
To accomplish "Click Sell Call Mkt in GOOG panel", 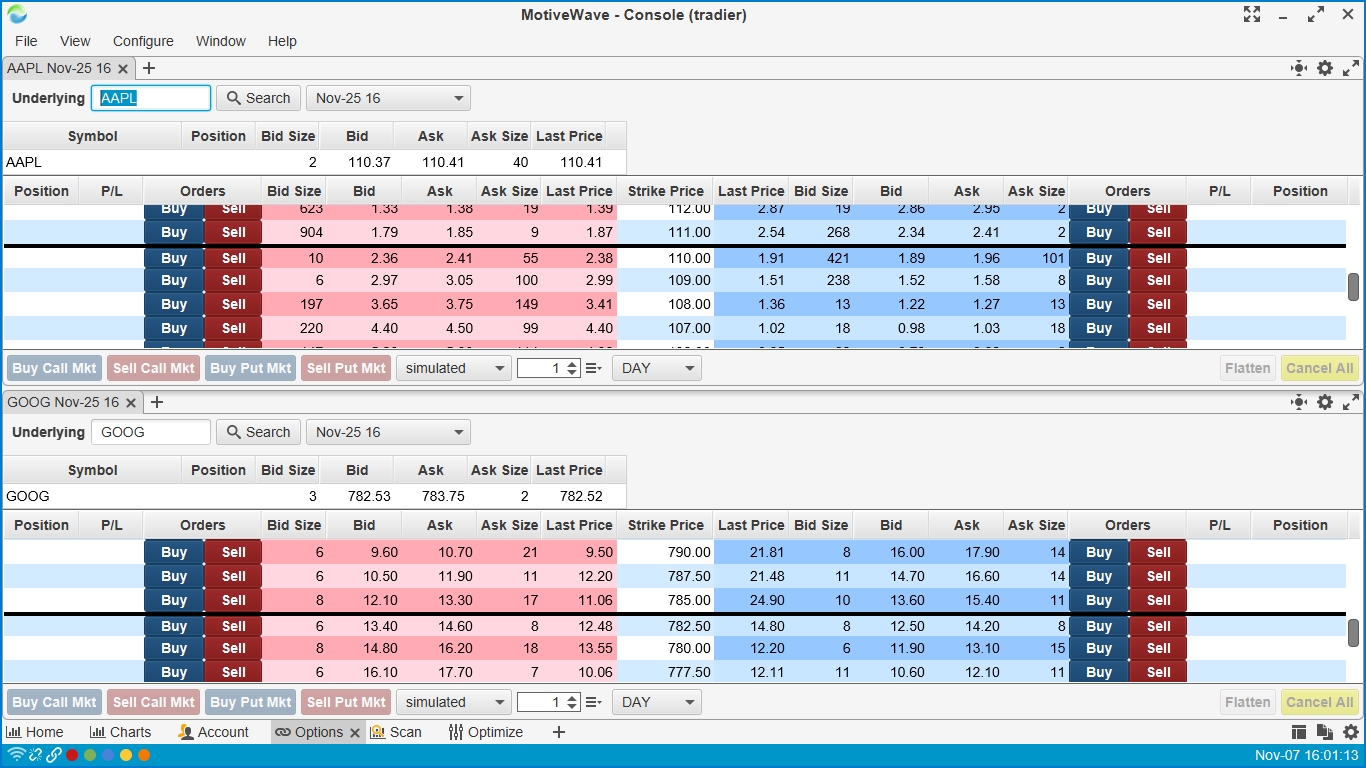I will tap(154, 702).
